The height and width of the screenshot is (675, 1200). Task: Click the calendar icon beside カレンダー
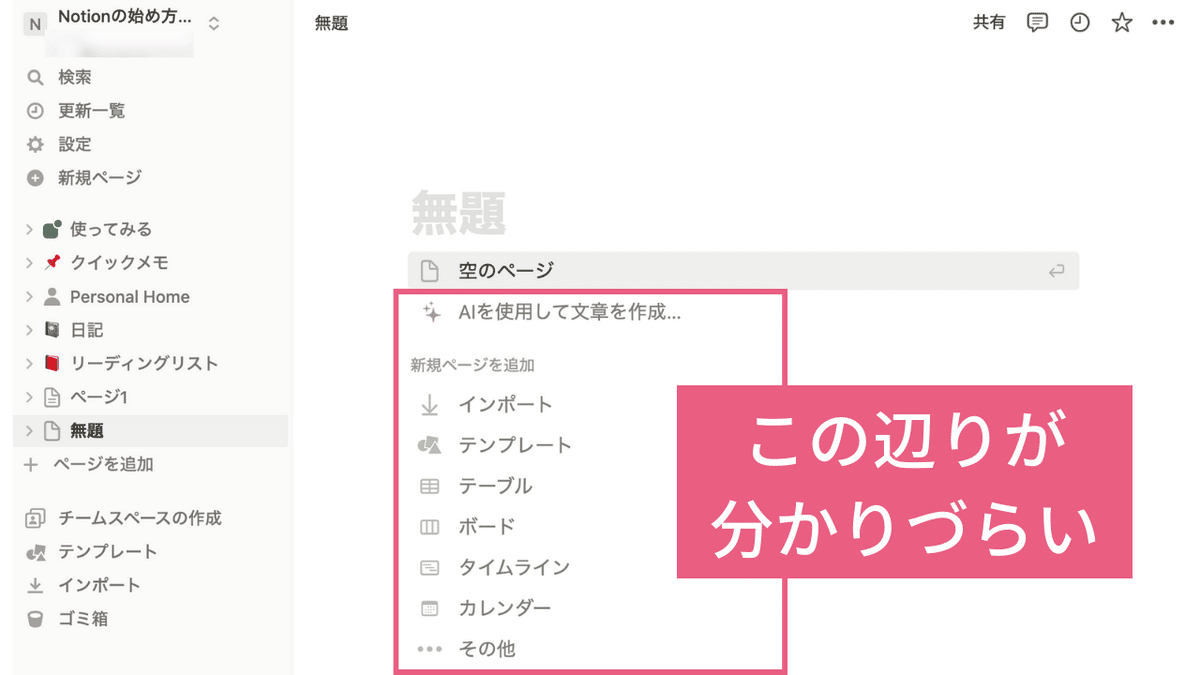click(x=430, y=608)
